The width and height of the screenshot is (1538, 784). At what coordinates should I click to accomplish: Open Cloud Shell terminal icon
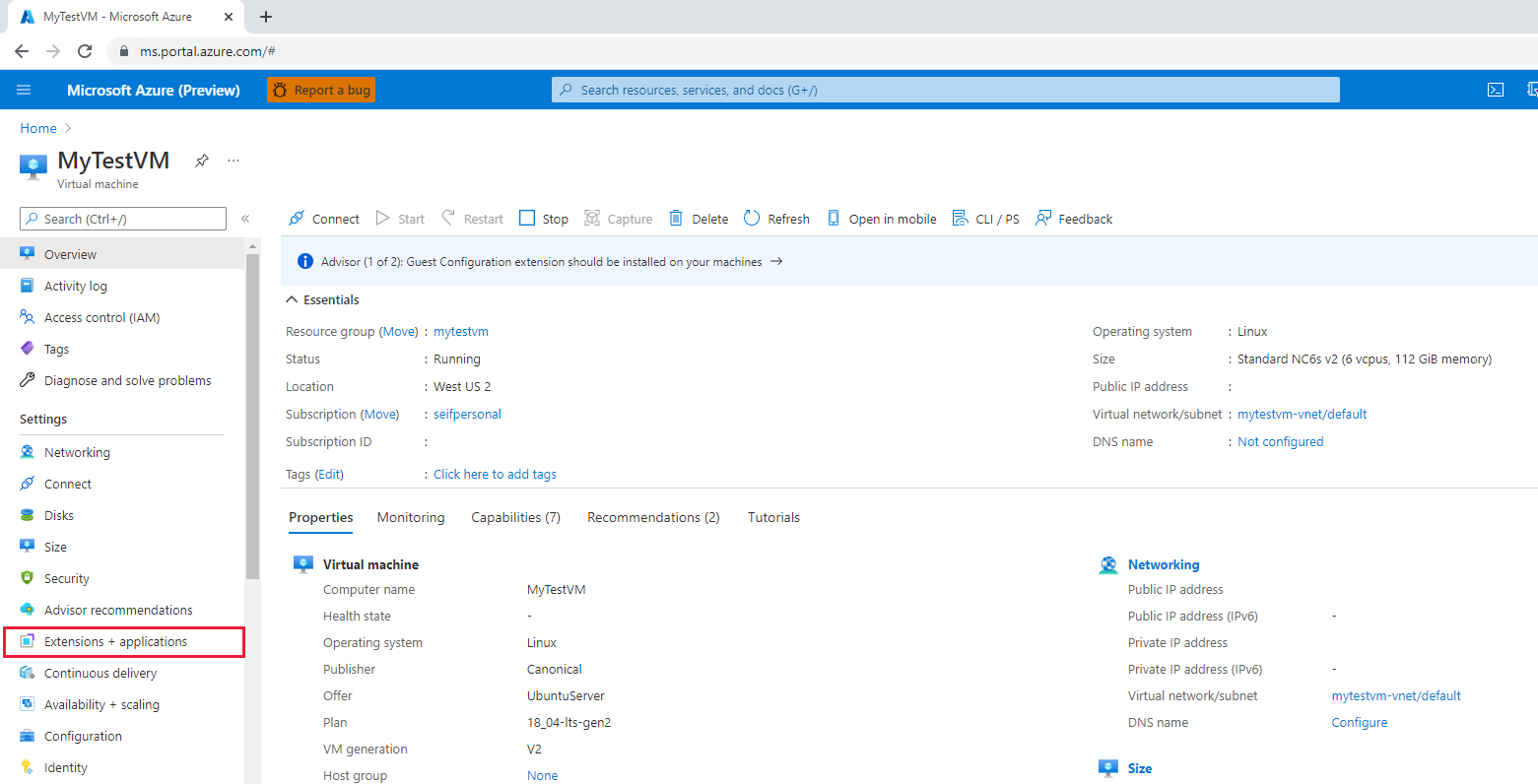1496,90
